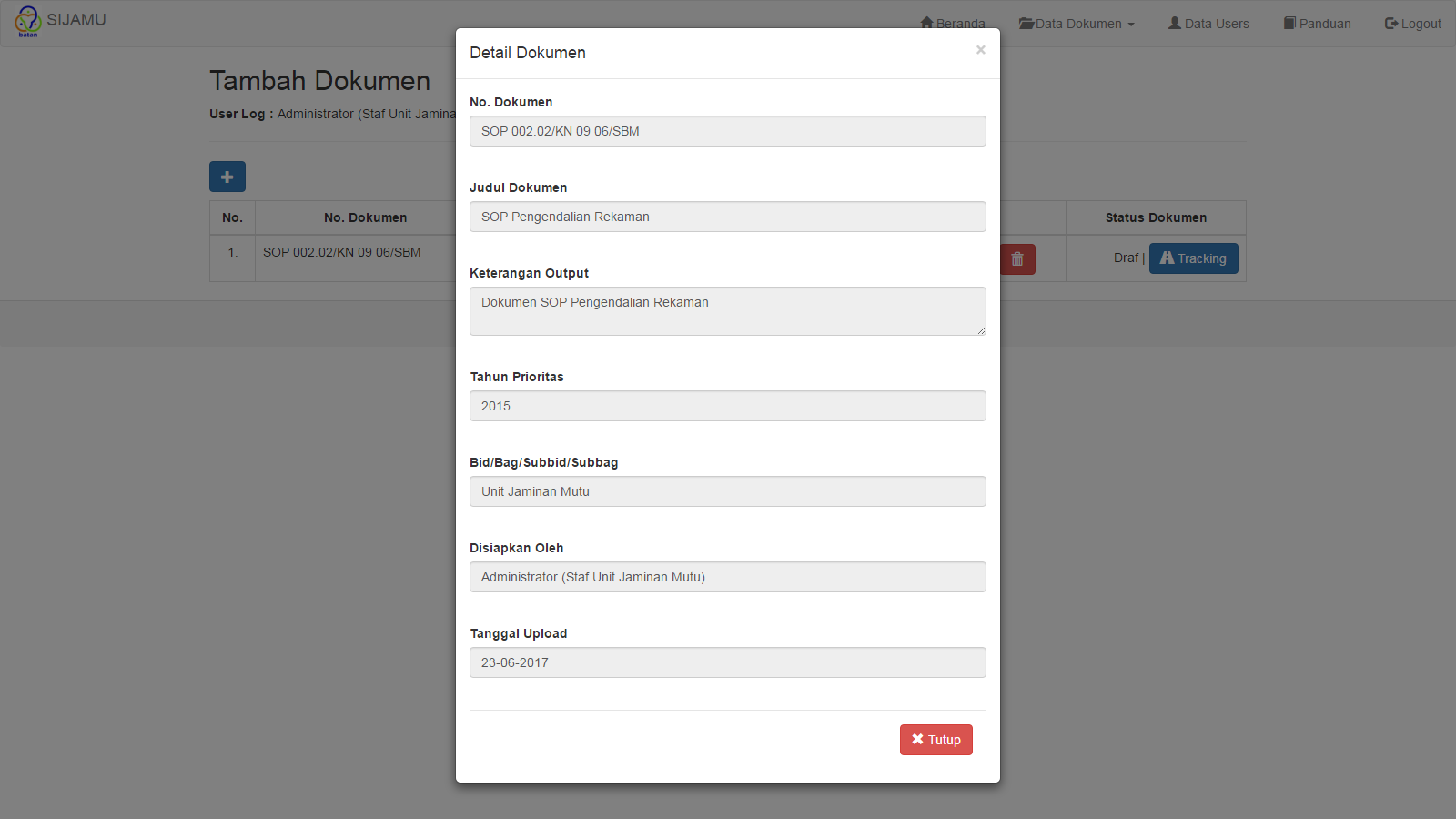
Task: Click the No. Dokumen column header
Action: pyautogui.click(x=365, y=217)
